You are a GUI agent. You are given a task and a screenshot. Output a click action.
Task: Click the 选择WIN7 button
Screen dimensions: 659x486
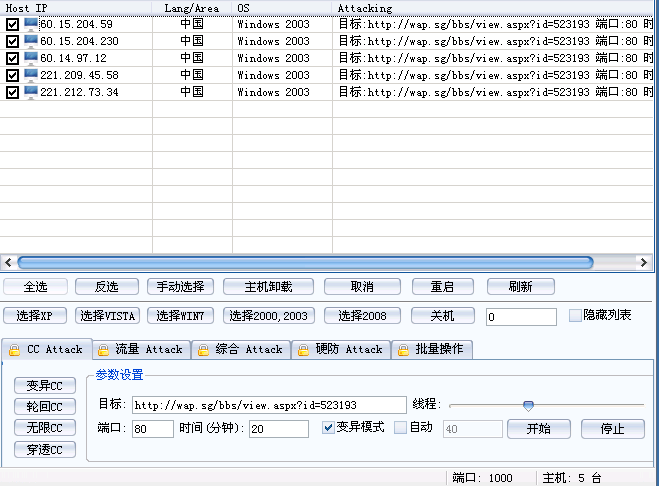[x=180, y=316]
